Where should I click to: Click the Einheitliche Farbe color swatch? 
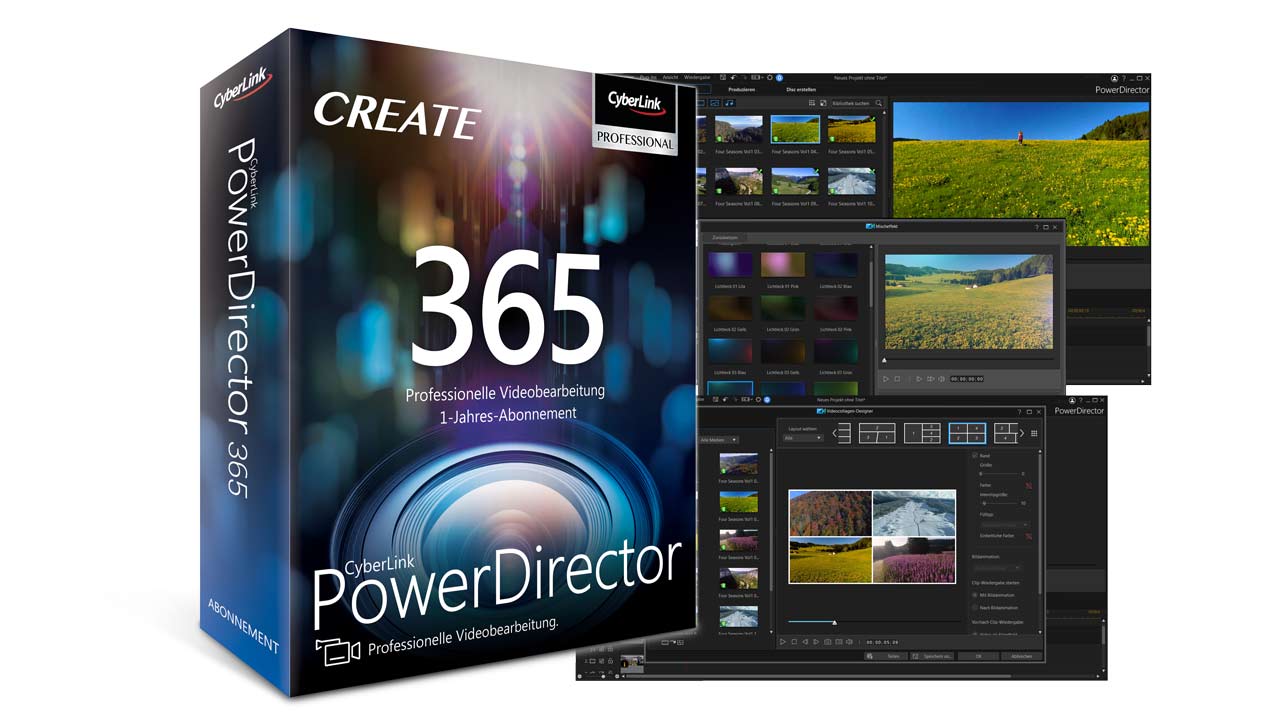point(1029,535)
